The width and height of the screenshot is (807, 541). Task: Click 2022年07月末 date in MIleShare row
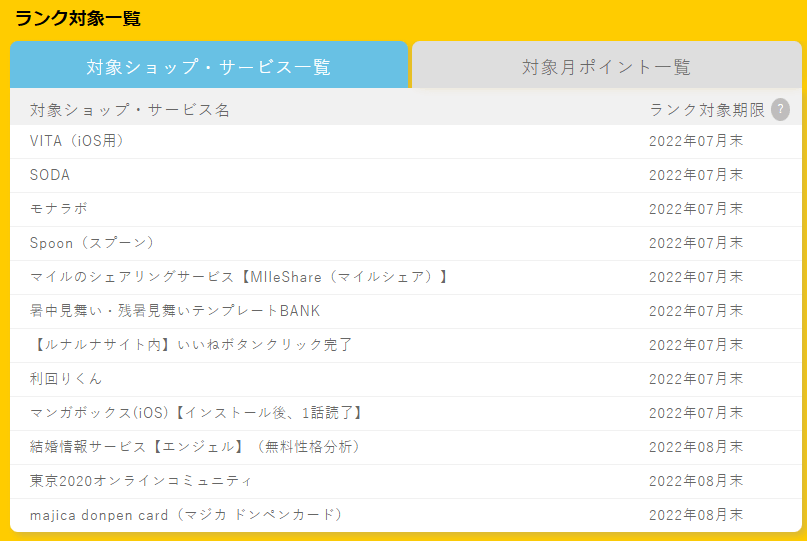point(696,277)
